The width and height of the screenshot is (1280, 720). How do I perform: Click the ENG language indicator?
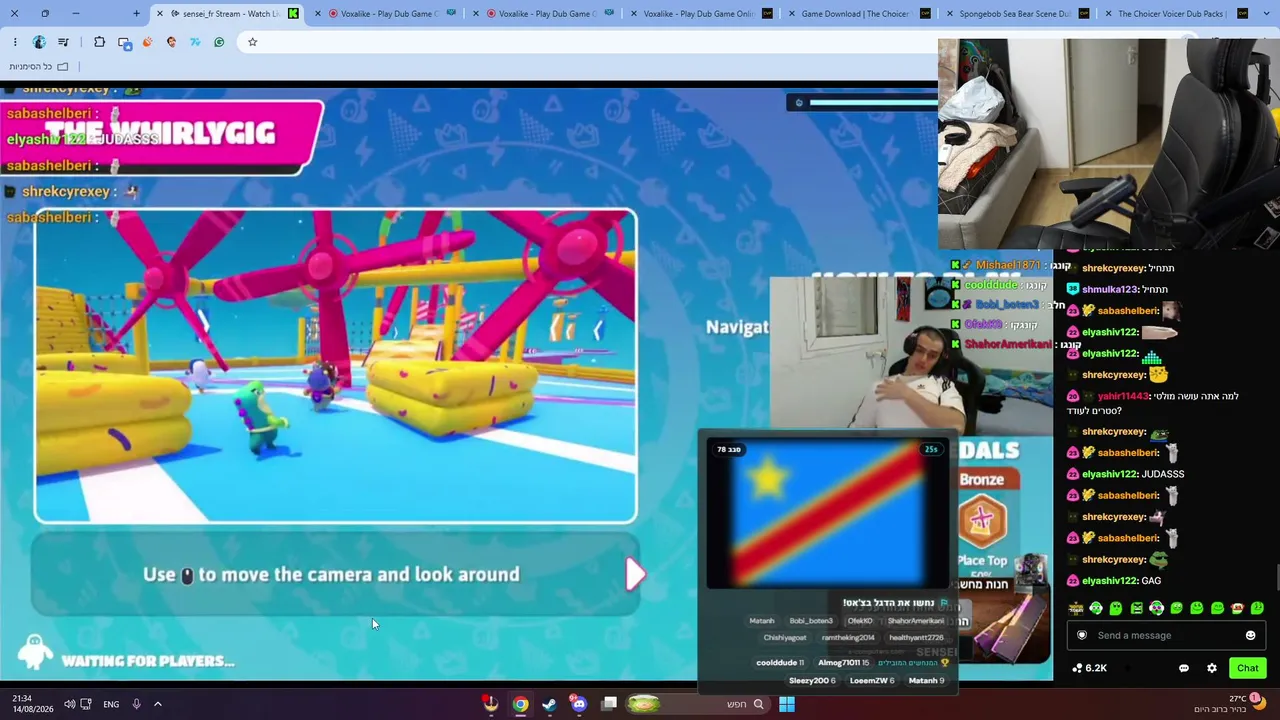[111, 704]
